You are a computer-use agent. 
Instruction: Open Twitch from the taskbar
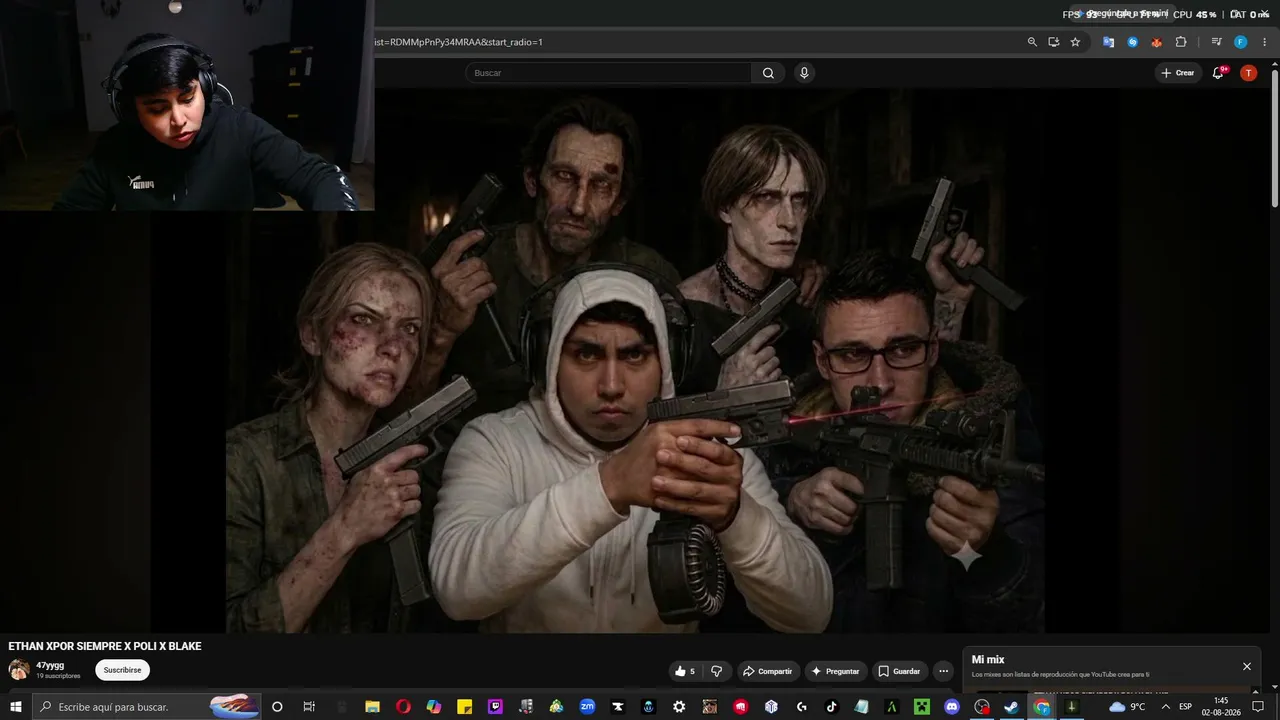[495, 707]
